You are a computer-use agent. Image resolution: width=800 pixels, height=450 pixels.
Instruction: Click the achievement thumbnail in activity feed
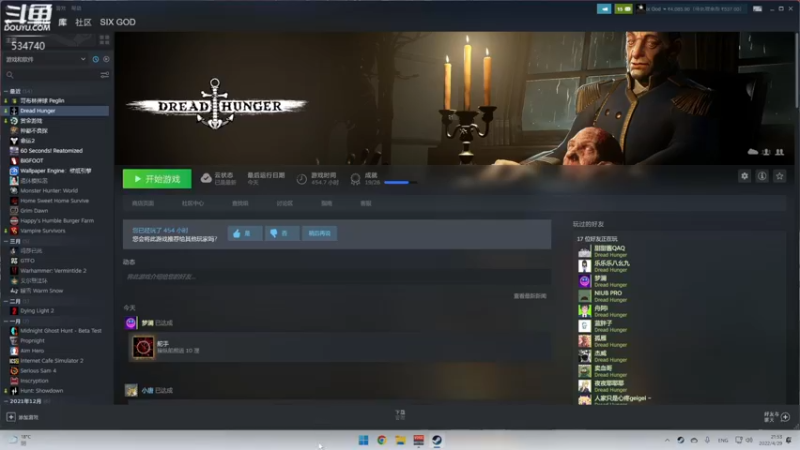point(143,347)
